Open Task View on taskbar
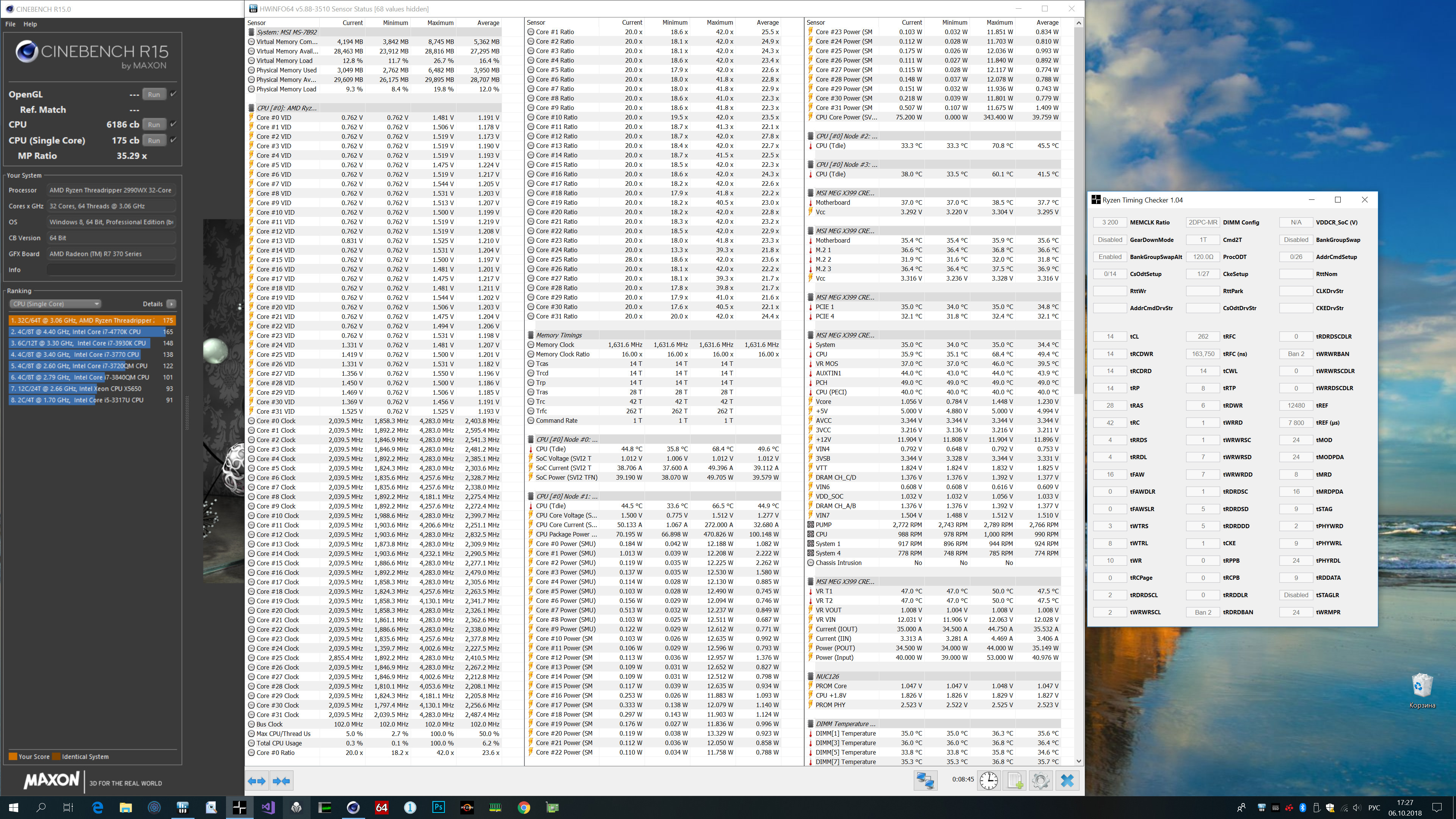1456x819 pixels. click(x=68, y=808)
